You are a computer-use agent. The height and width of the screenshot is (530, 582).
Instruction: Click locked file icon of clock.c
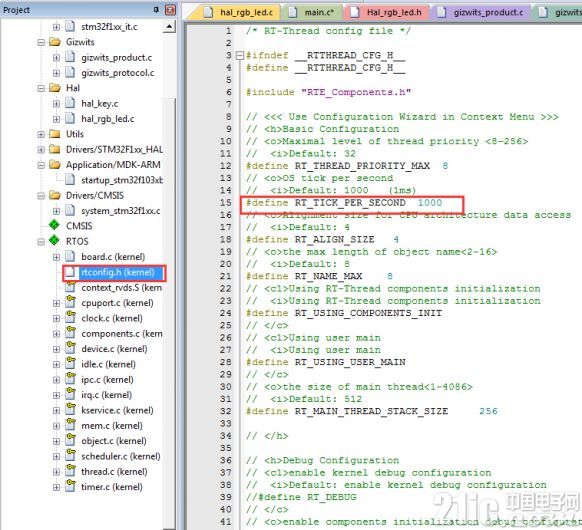[70, 317]
